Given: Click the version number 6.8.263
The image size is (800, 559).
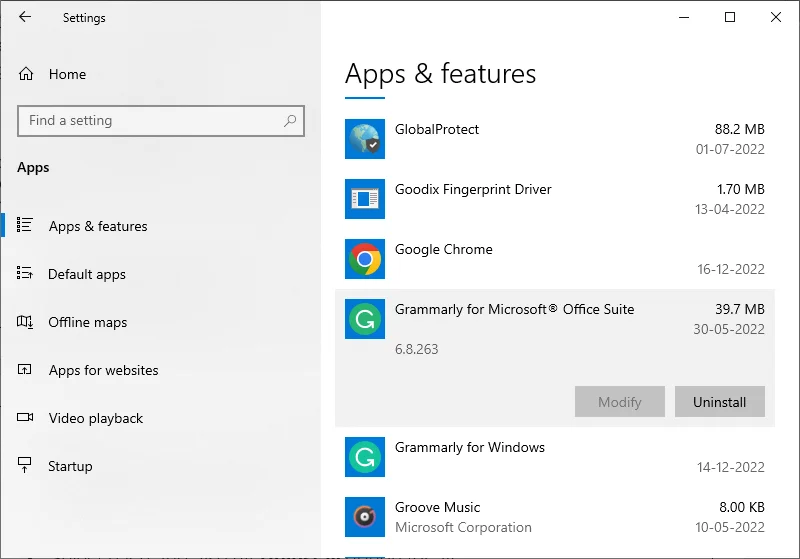Looking at the screenshot, I should coord(416,349).
